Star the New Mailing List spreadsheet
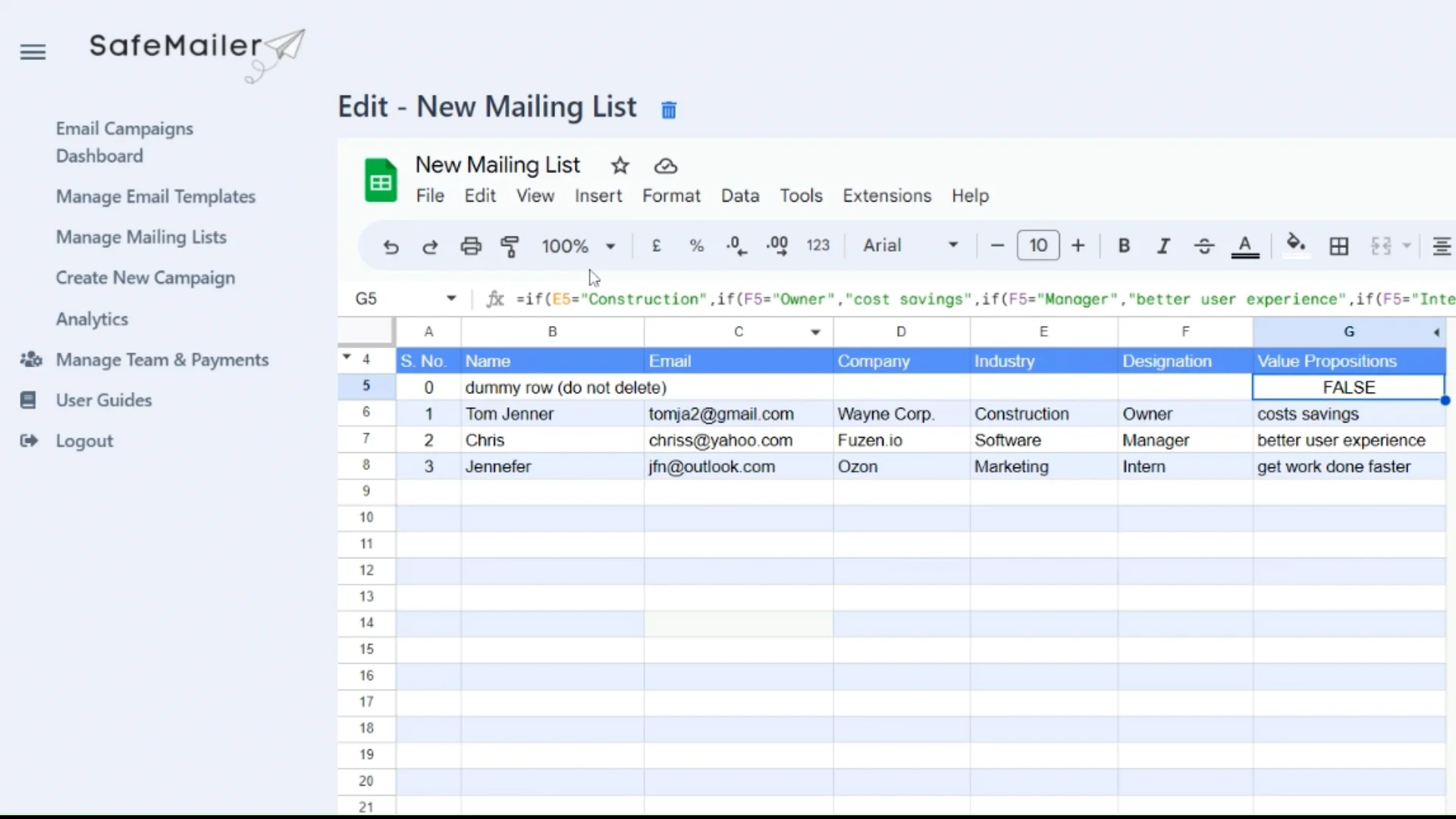The height and width of the screenshot is (819, 1456). [x=620, y=165]
